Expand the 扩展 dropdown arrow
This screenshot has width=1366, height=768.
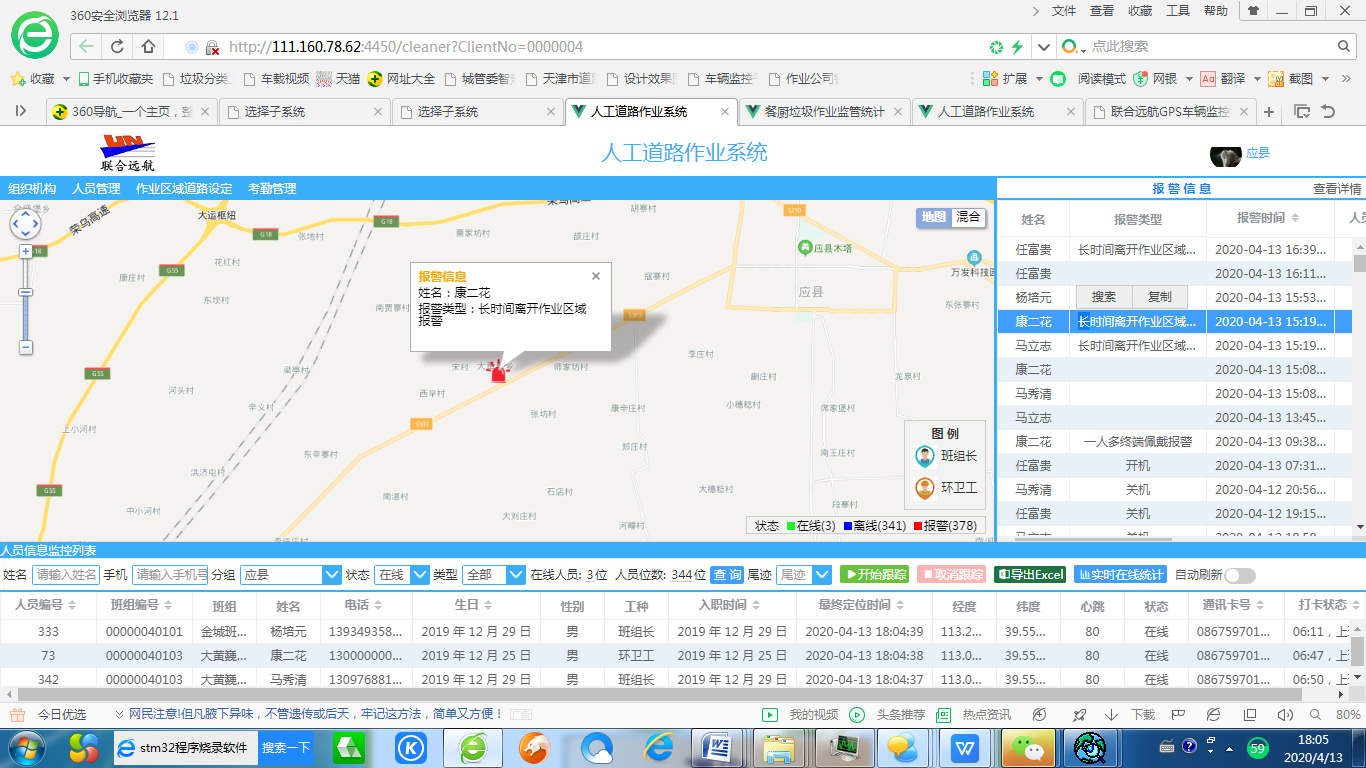pyautogui.click(x=1039, y=78)
